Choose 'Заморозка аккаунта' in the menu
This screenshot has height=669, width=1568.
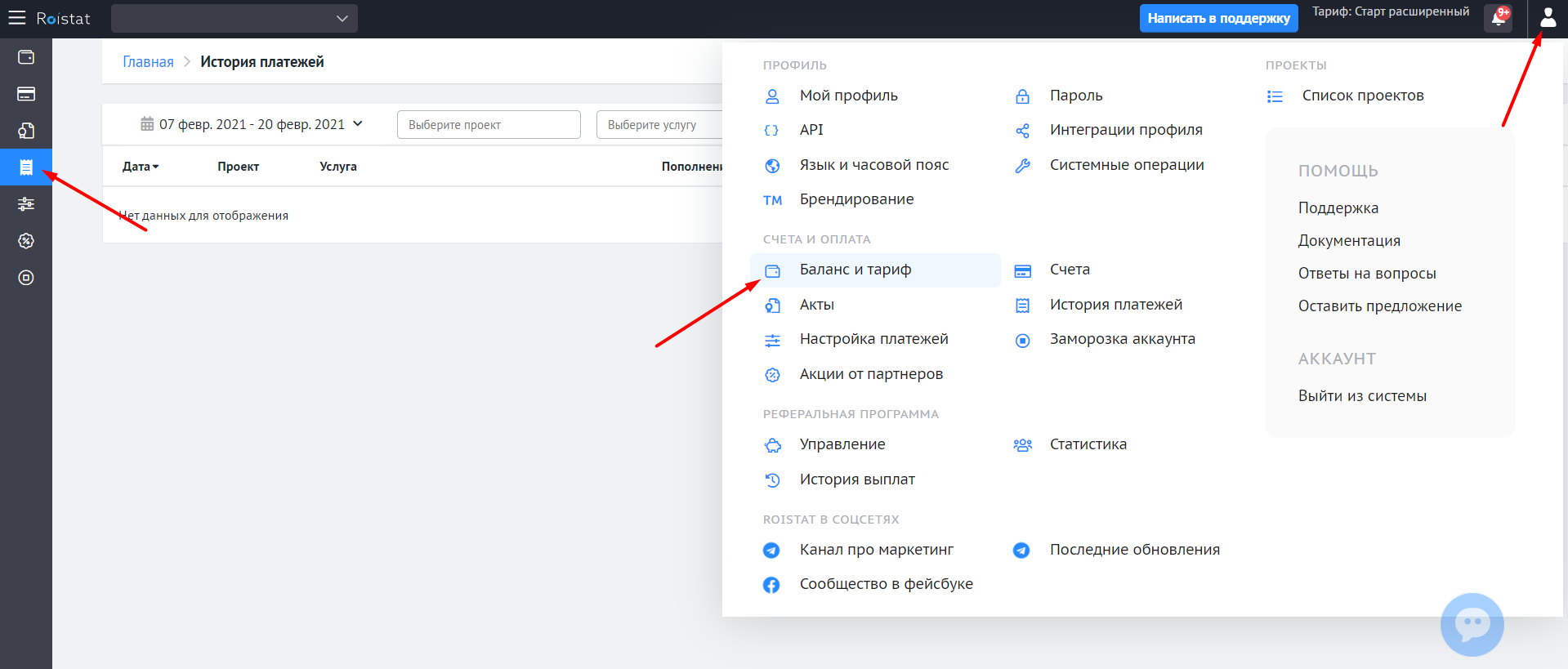[1122, 339]
